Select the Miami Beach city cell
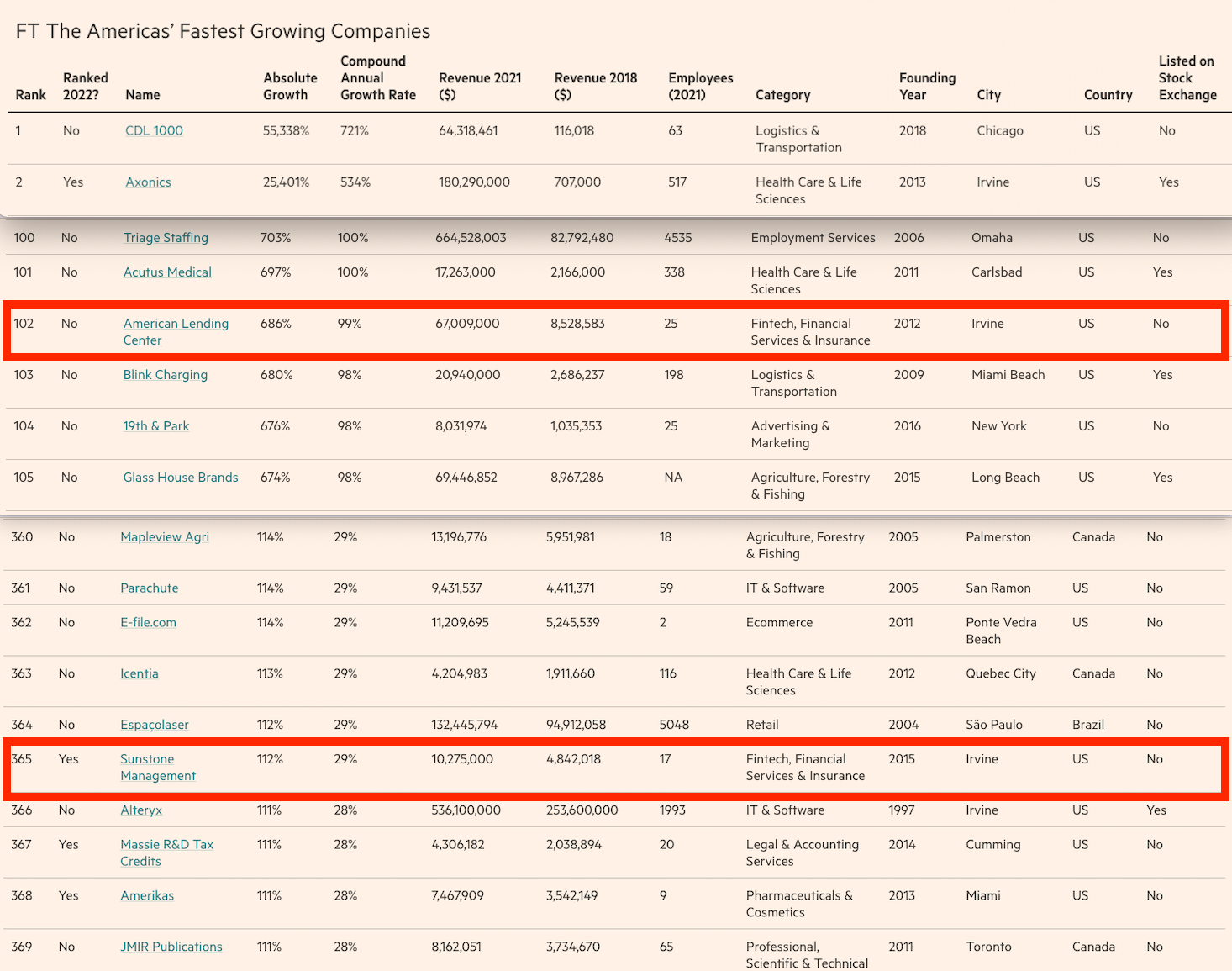1232x971 pixels. coord(1008,375)
